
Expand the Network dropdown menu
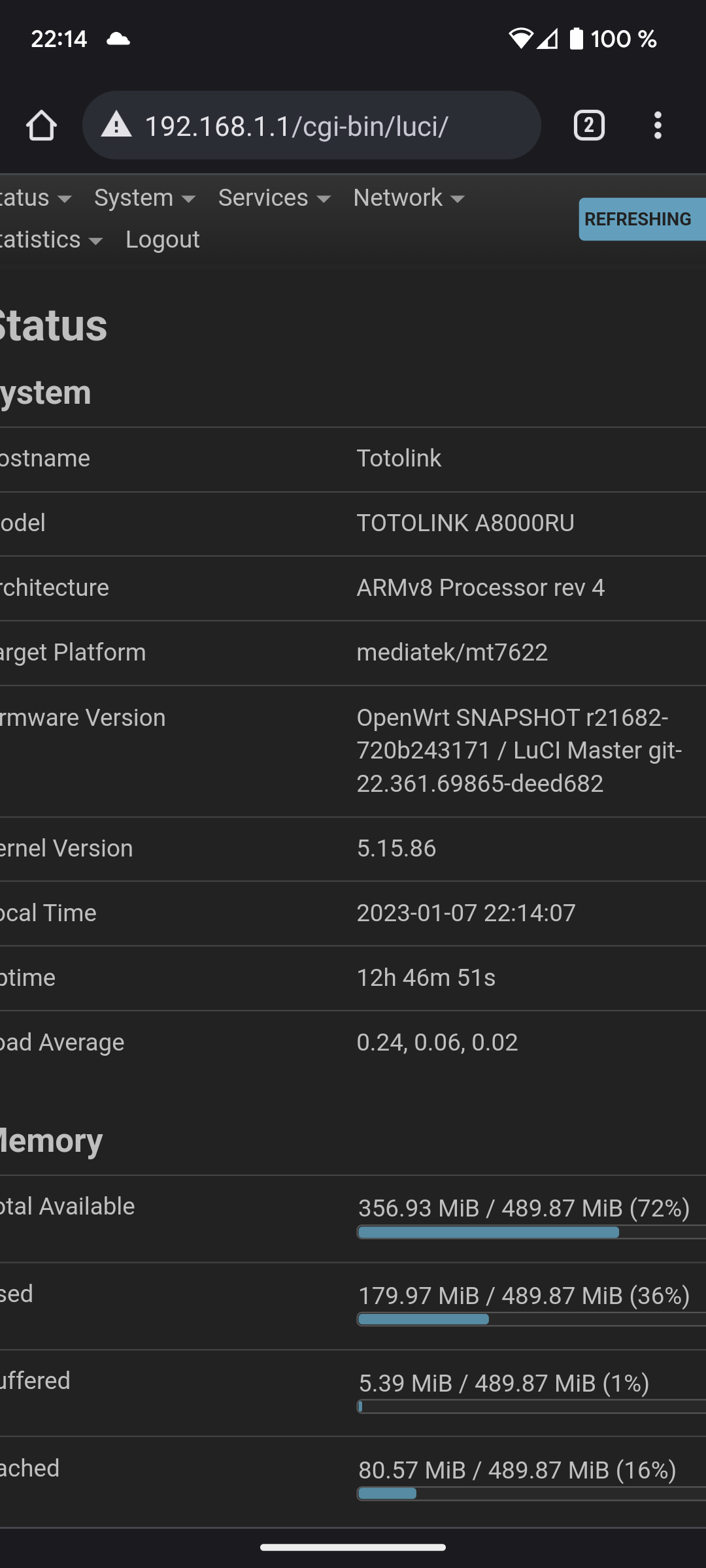pyautogui.click(x=409, y=198)
